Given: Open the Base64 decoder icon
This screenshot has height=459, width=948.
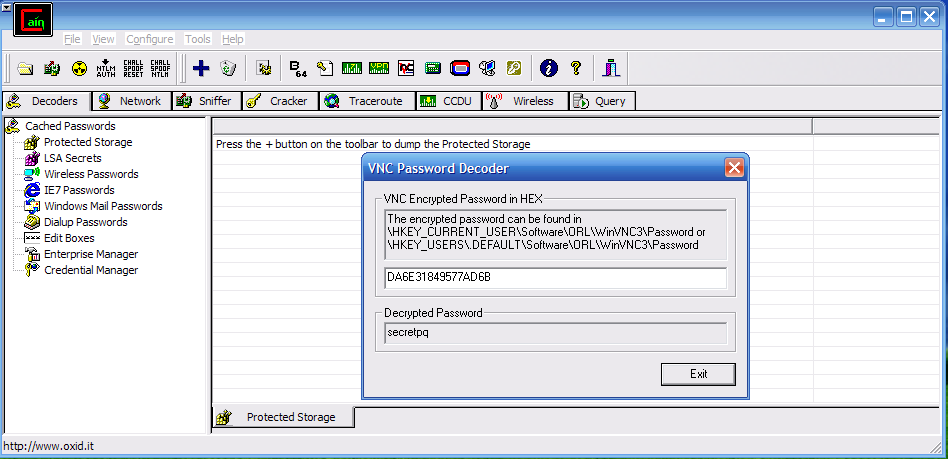Looking at the screenshot, I should [x=299, y=68].
